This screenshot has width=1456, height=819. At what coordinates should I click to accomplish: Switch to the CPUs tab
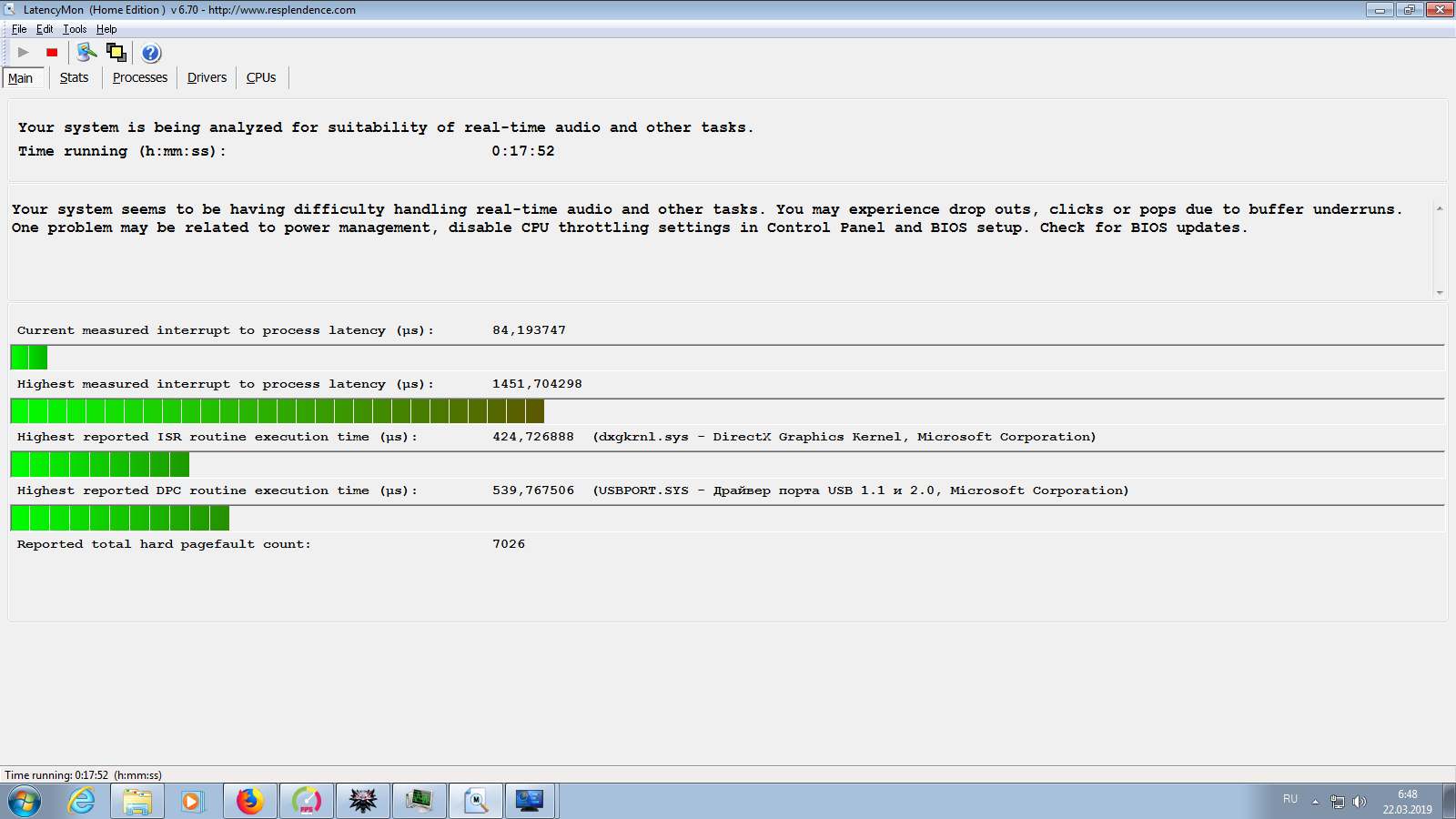tap(261, 78)
